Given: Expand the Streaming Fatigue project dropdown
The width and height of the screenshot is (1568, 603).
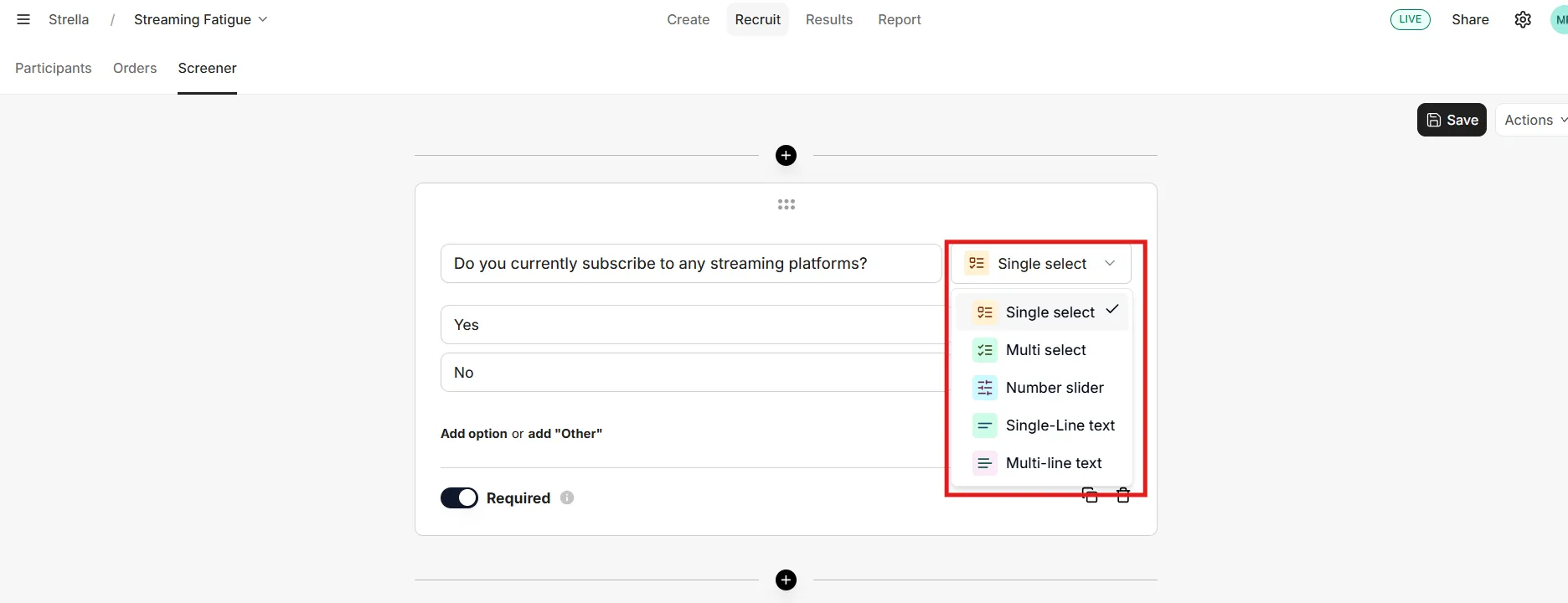Looking at the screenshot, I should click(200, 19).
